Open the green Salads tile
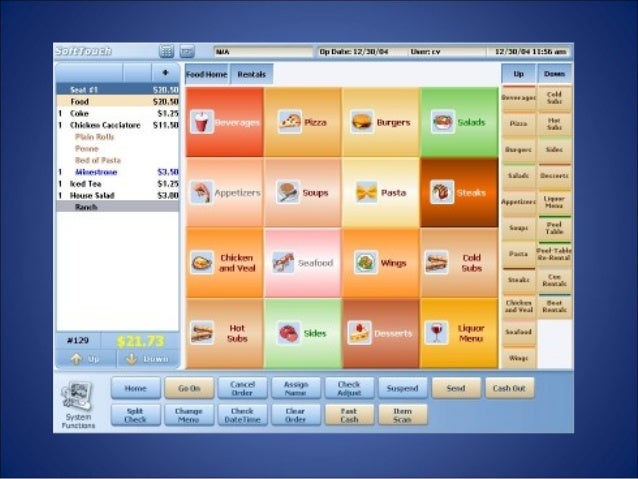Image resolution: width=638 pixels, height=479 pixels. [x=459, y=122]
